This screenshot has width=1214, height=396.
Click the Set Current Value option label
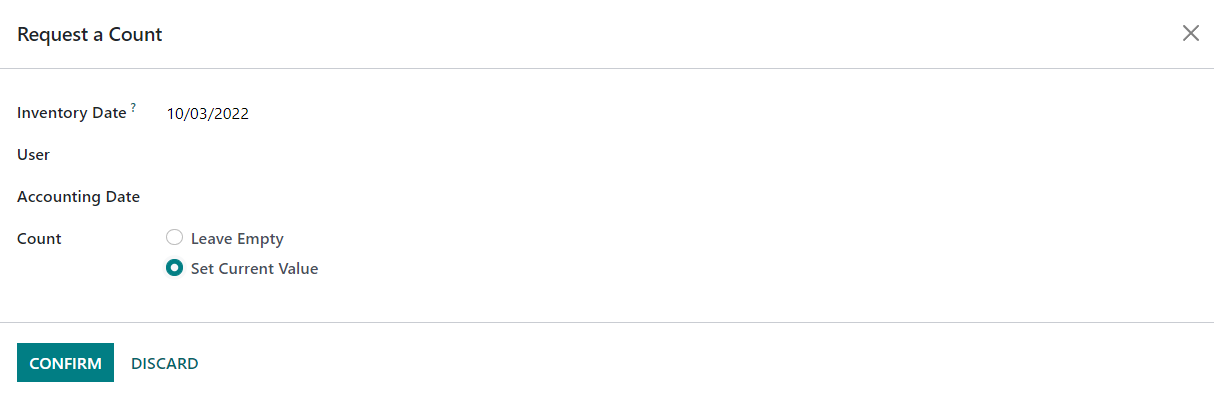click(x=254, y=269)
